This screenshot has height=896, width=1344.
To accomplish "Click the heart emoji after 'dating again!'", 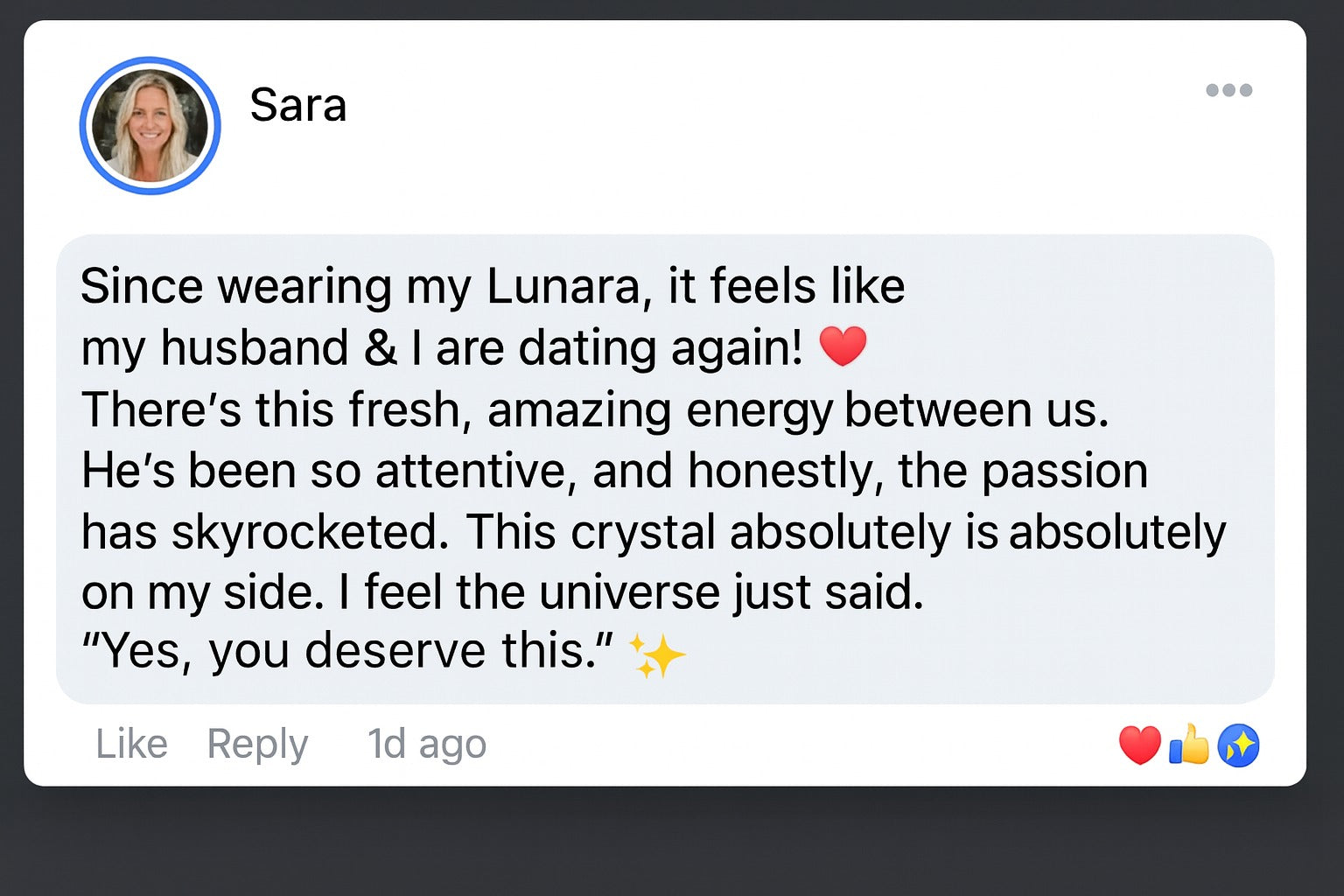I will [x=843, y=346].
